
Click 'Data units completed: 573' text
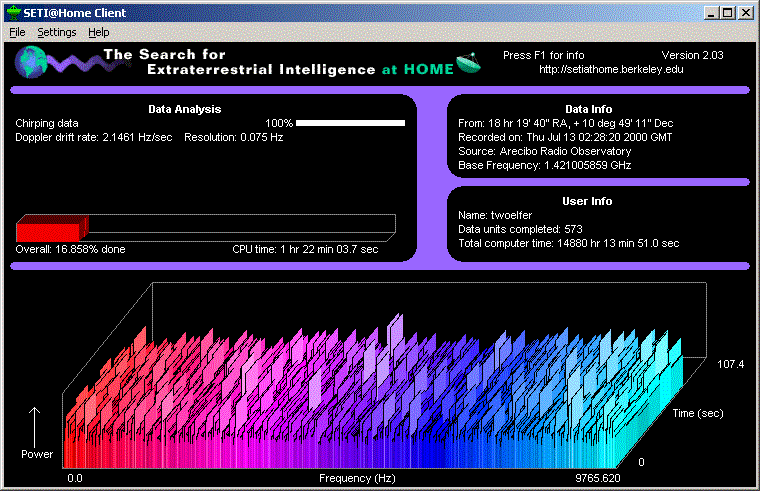click(520, 229)
